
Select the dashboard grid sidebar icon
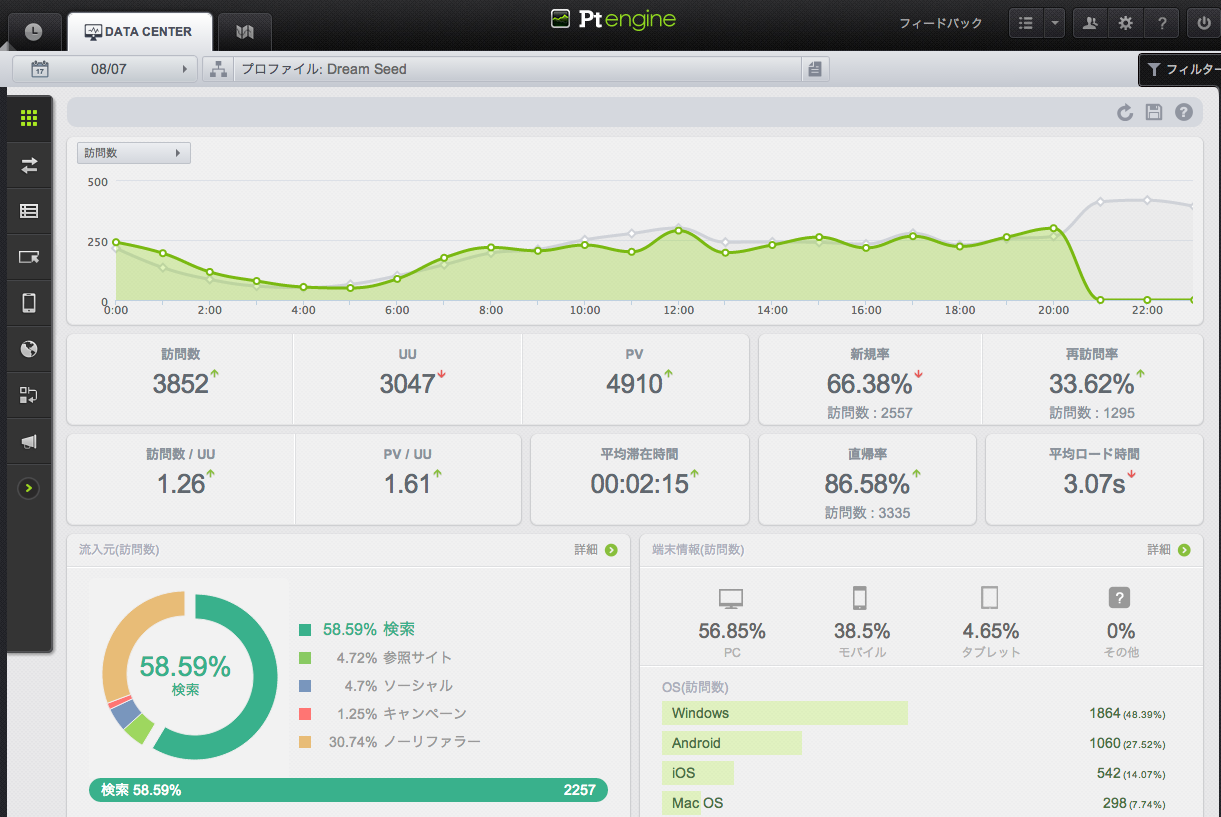click(29, 119)
